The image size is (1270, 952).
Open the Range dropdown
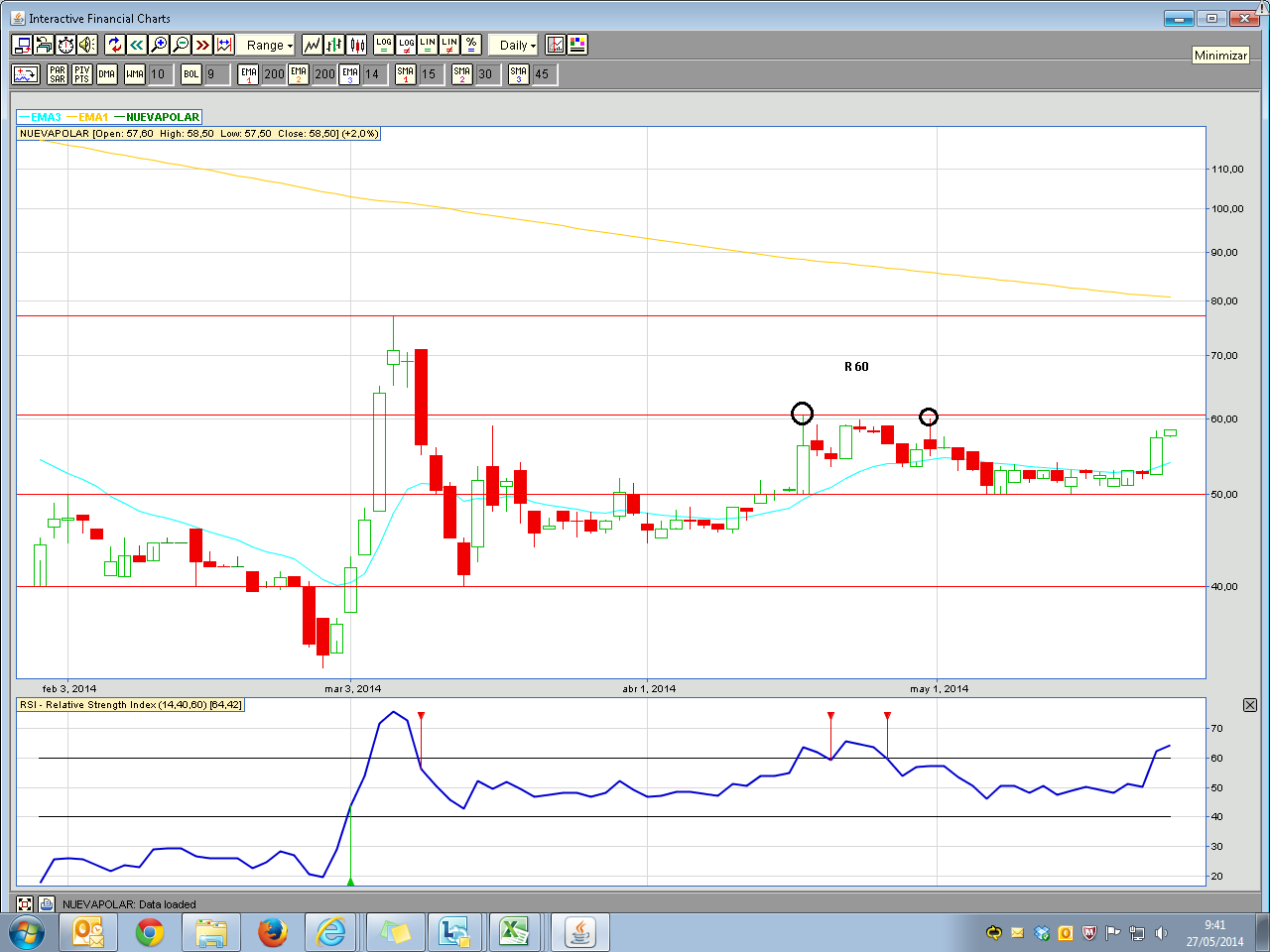point(270,45)
